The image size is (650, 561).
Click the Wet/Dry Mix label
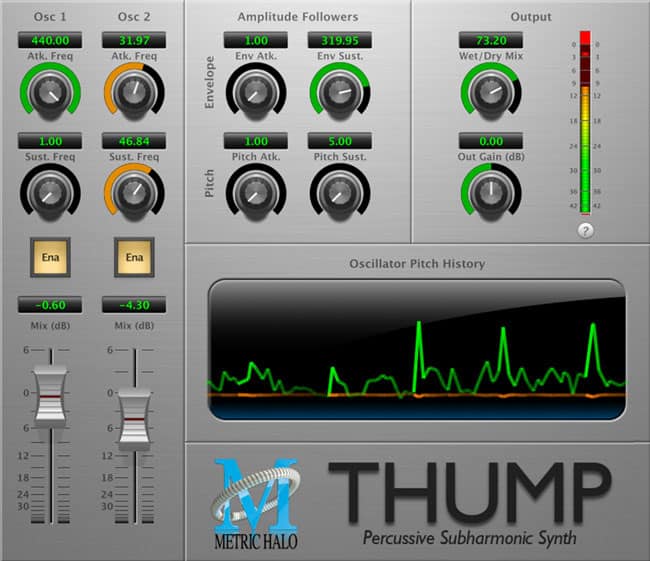(491, 56)
